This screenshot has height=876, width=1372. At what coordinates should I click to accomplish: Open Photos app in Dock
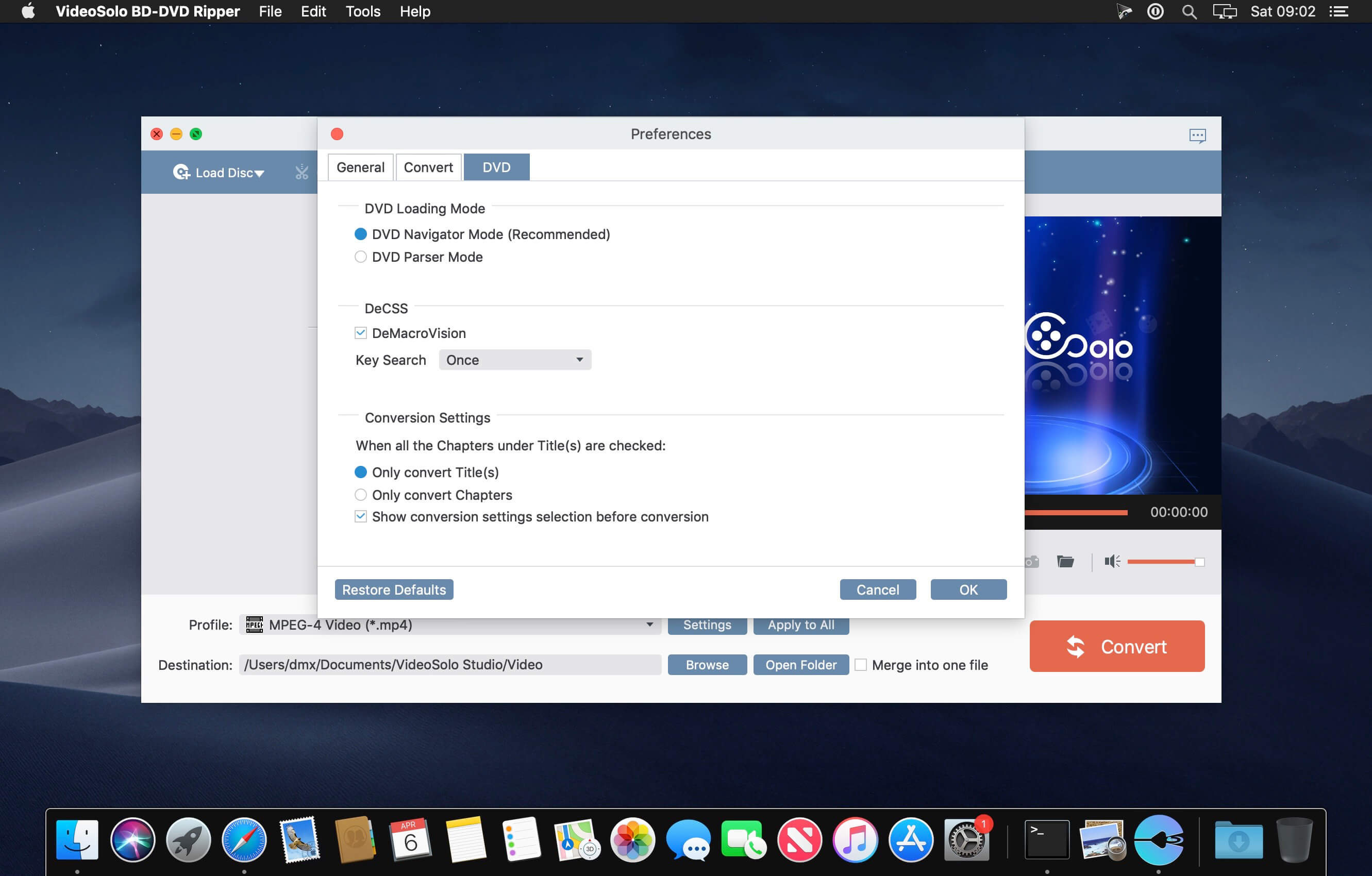pyautogui.click(x=632, y=839)
